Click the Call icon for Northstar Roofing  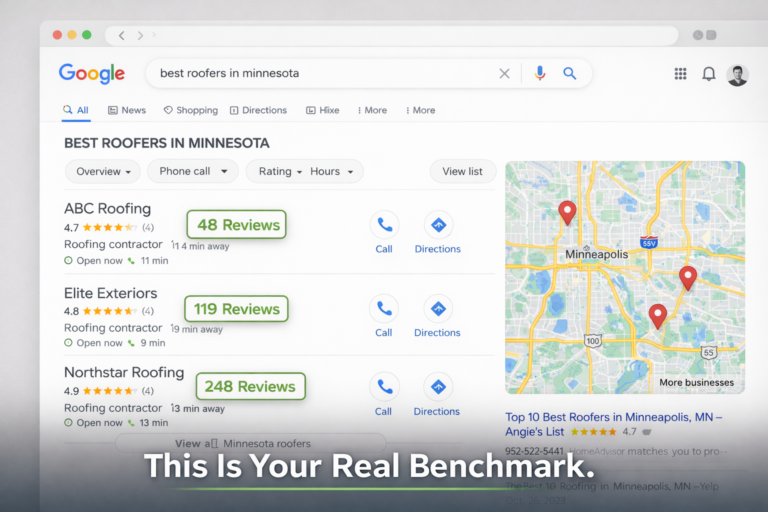point(384,387)
